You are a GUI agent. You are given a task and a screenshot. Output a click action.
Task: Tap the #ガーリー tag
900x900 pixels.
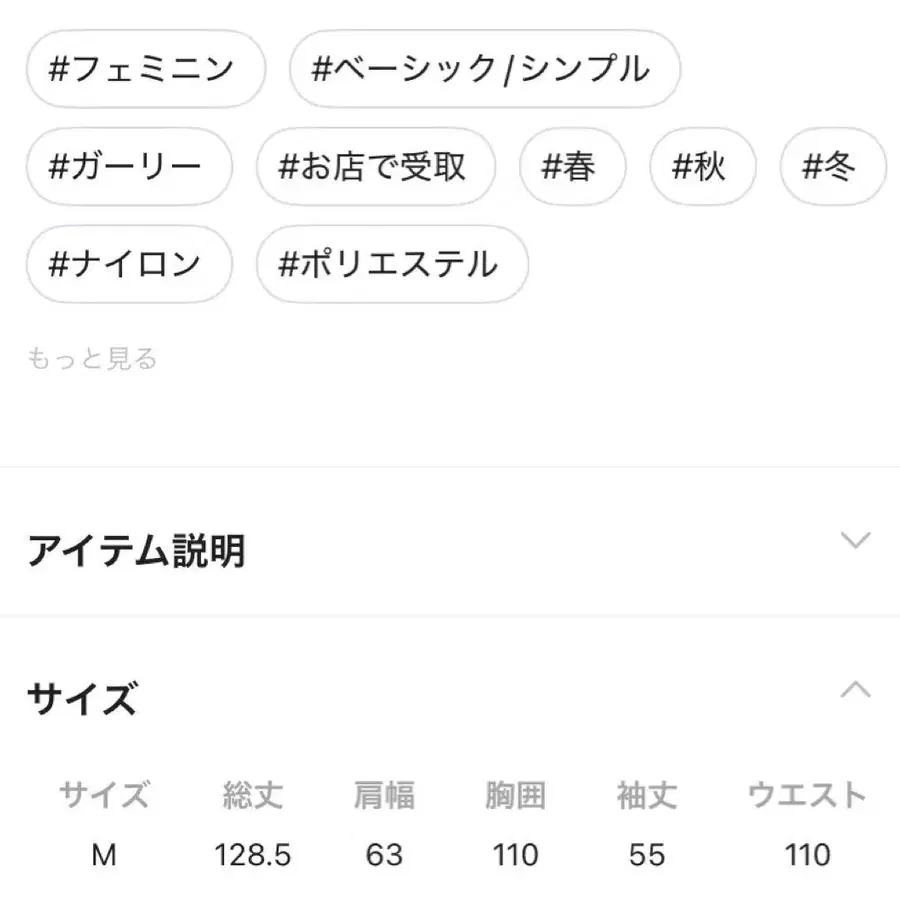pyautogui.click(x=129, y=167)
